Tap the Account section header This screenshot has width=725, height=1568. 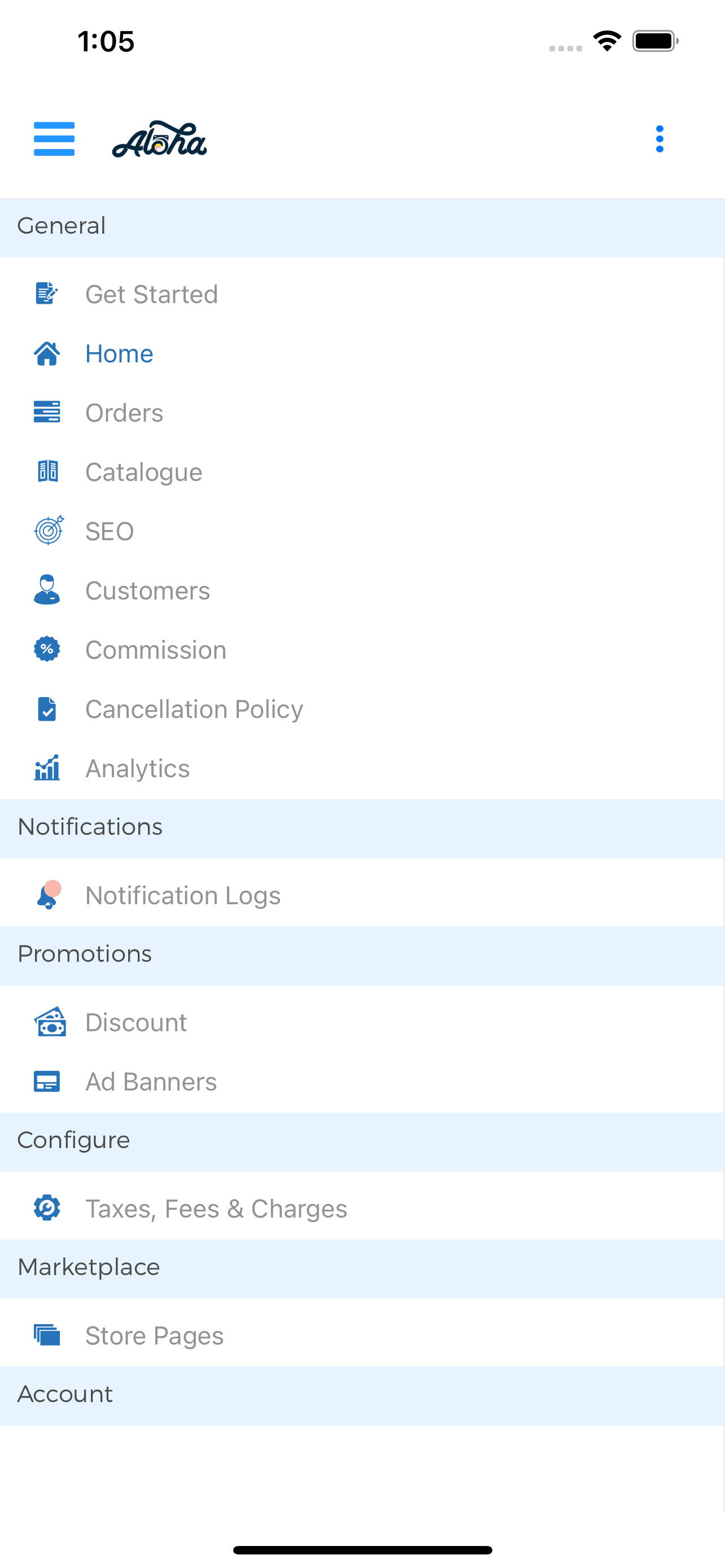pyautogui.click(x=362, y=1396)
